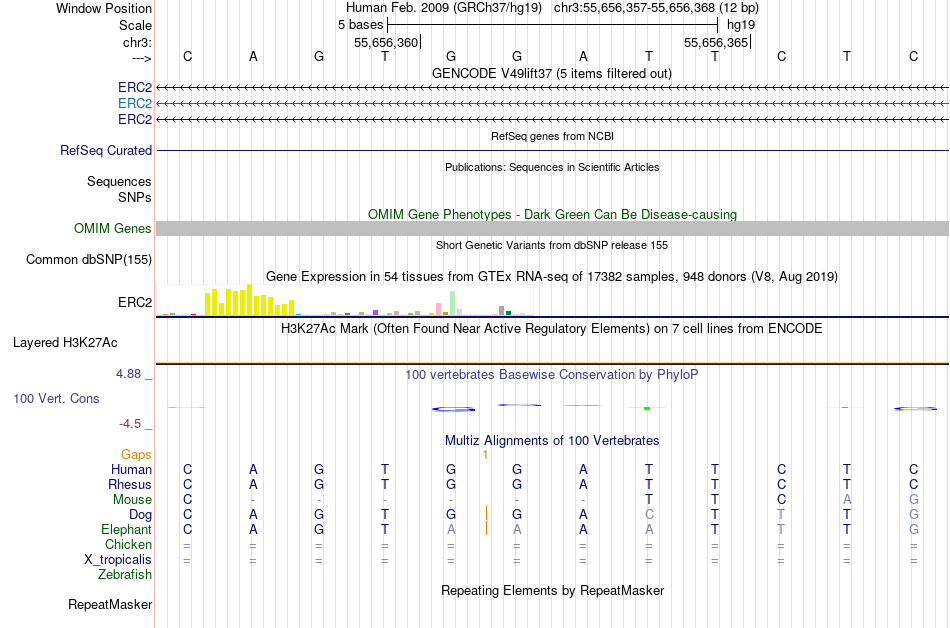Image resolution: width=950 pixels, height=628 pixels.
Task: Open Publications: Sequences in Scientific Articles title
Action: [552, 167]
